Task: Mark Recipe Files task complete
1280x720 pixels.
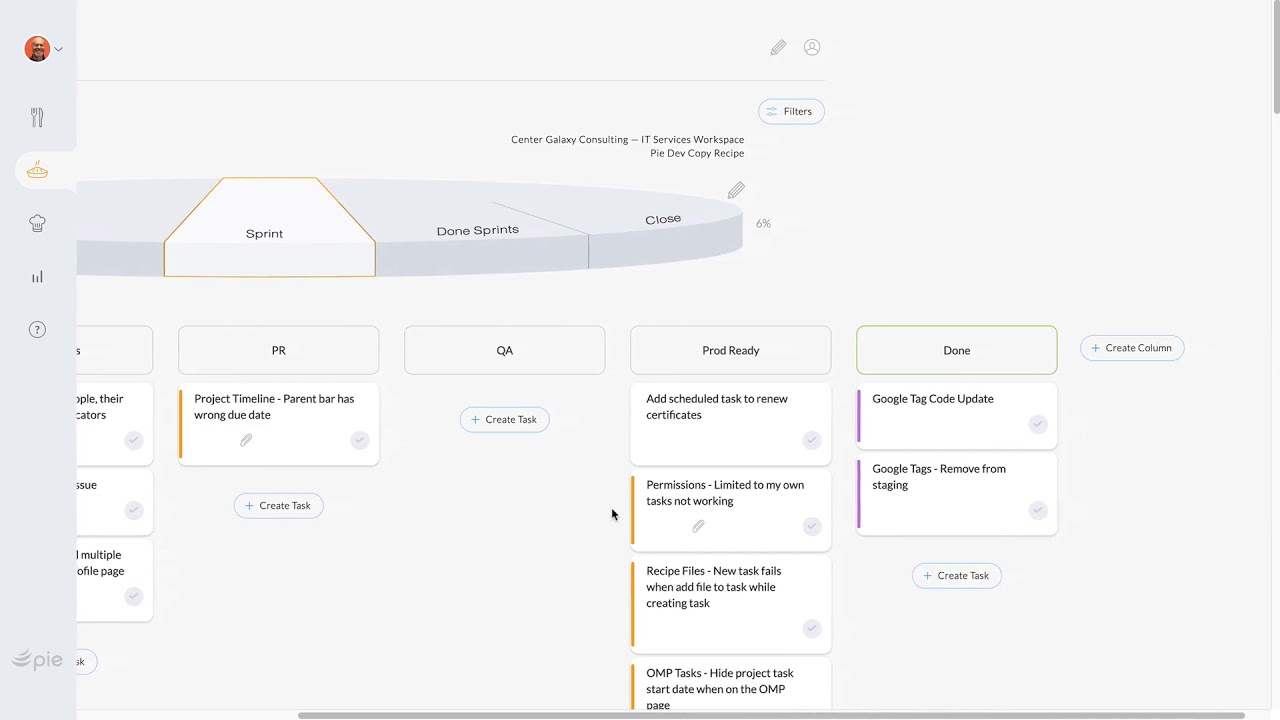Action: click(x=812, y=628)
